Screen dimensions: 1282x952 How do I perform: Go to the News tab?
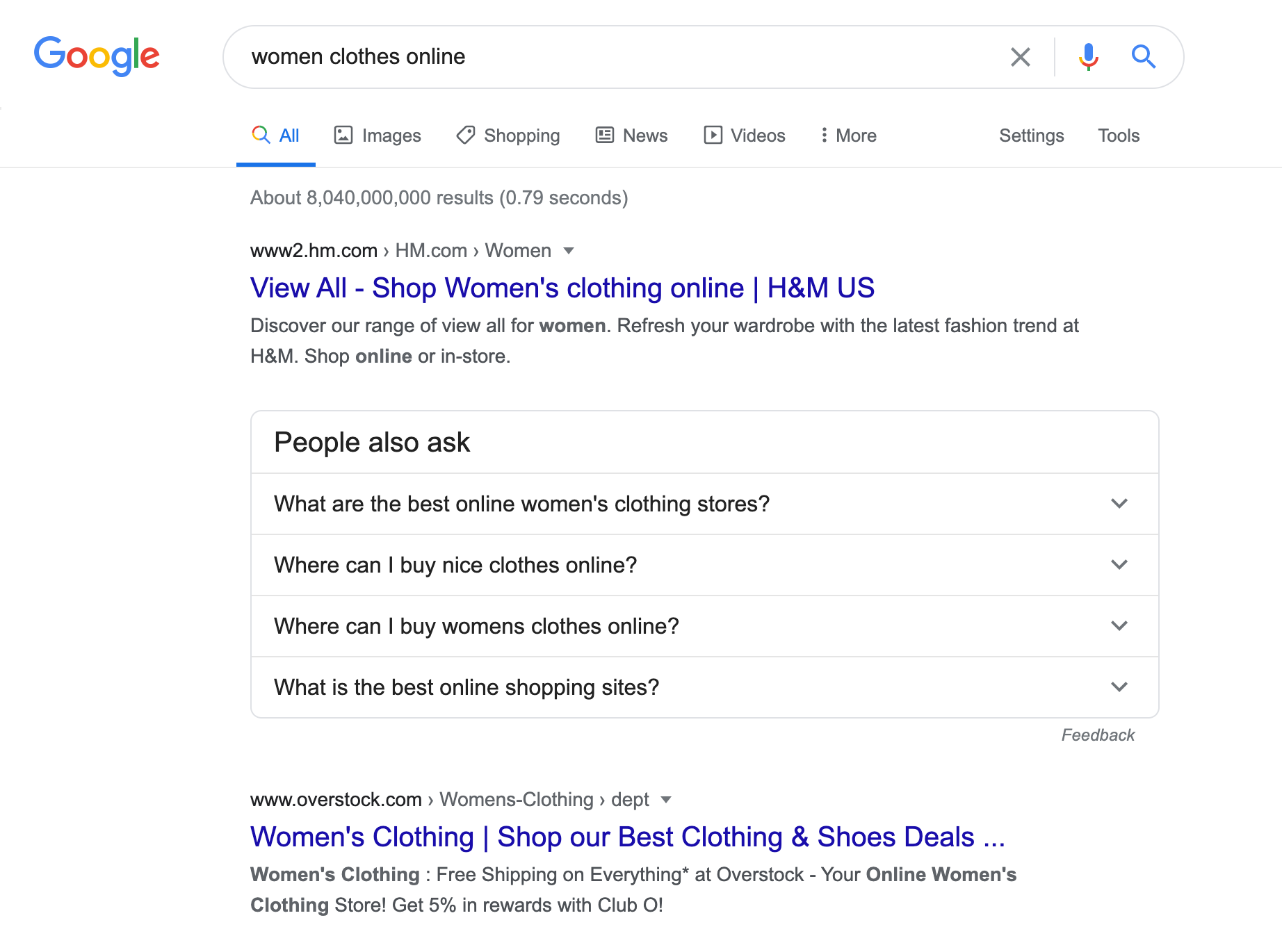[x=631, y=136]
